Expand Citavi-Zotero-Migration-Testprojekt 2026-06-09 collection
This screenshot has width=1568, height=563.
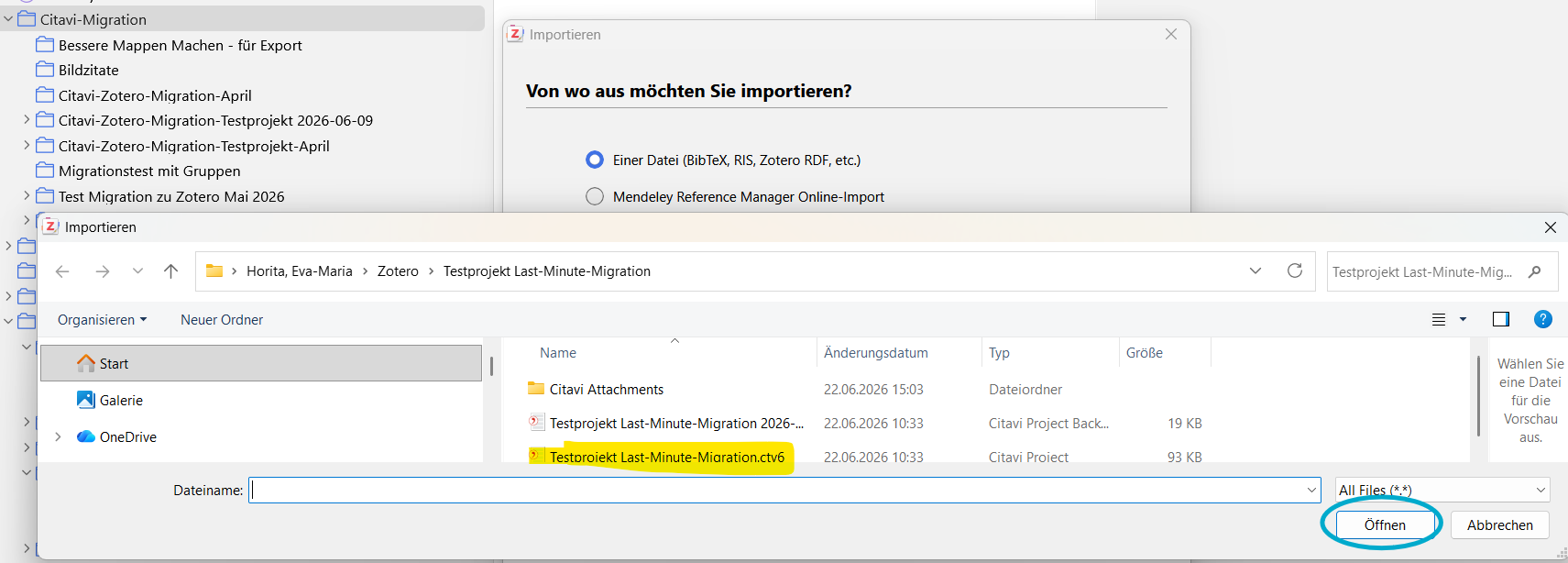pyautogui.click(x=27, y=119)
